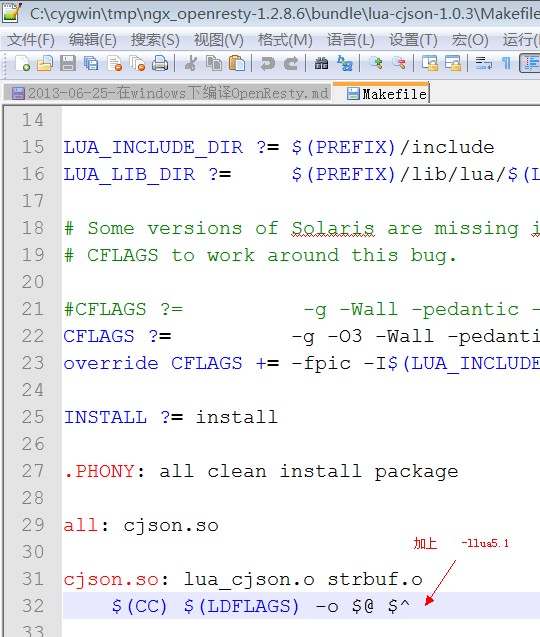Viewport: 540px width, 637px height.
Task: Click the New file toolbar icon
Action: pos(22,64)
